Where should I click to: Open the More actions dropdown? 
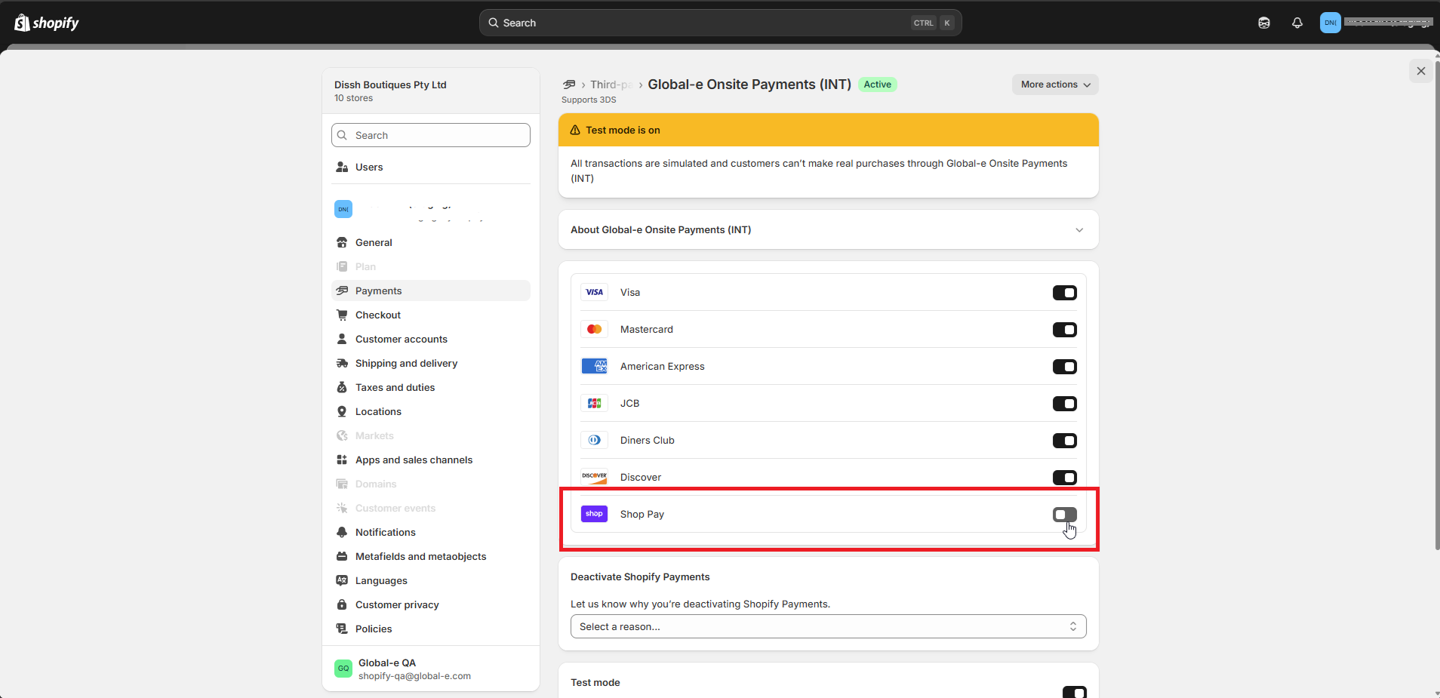pos(1054,85)
